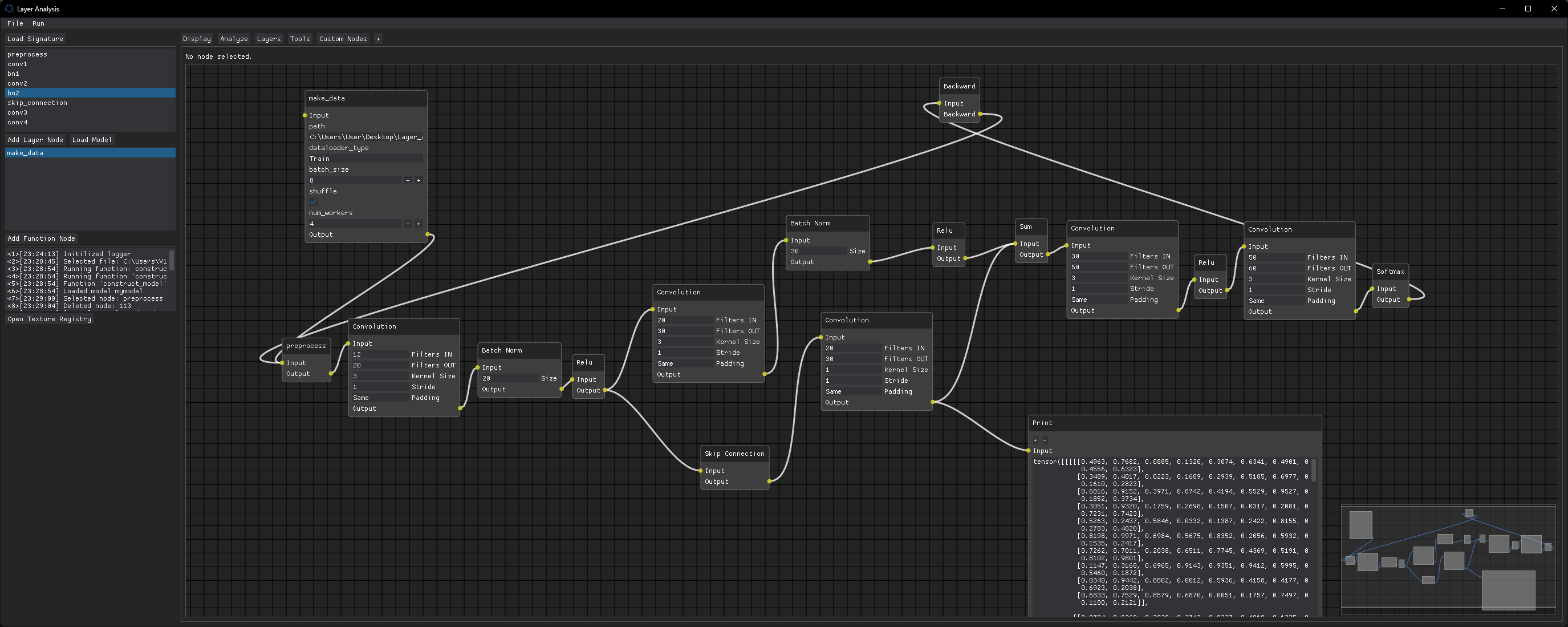Select conv3 in the signature list
Image resolution: width=1568 pixels, height=627 pixels.
click(x=18, y=112)
